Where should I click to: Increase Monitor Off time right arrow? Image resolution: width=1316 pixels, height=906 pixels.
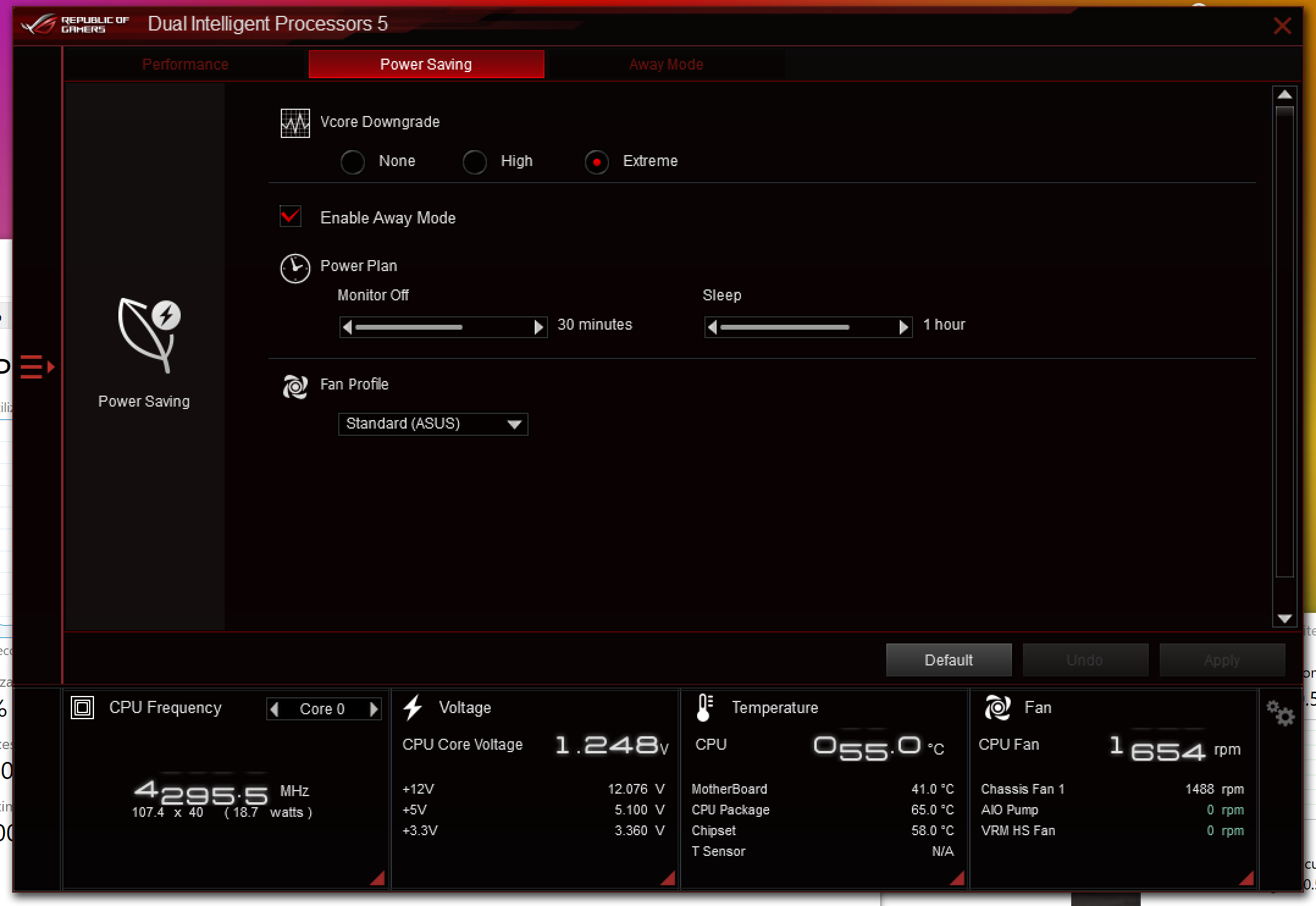tap(538, 327)
